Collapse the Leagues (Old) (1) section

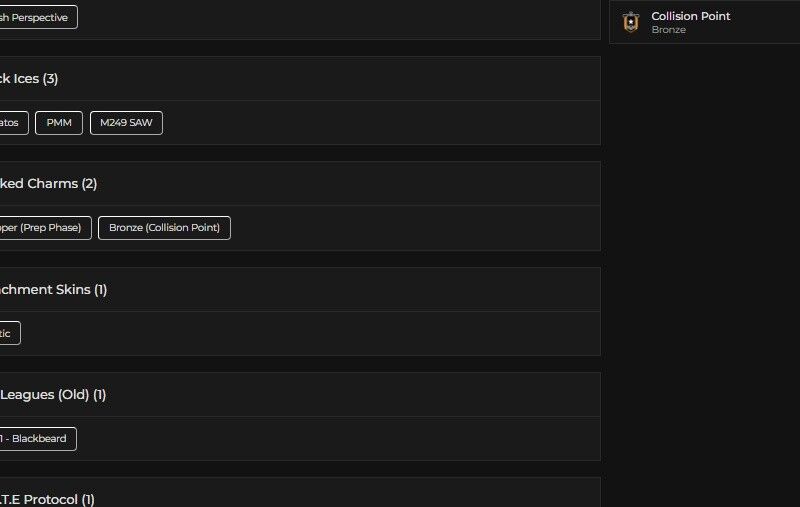(x=53, y=395)
